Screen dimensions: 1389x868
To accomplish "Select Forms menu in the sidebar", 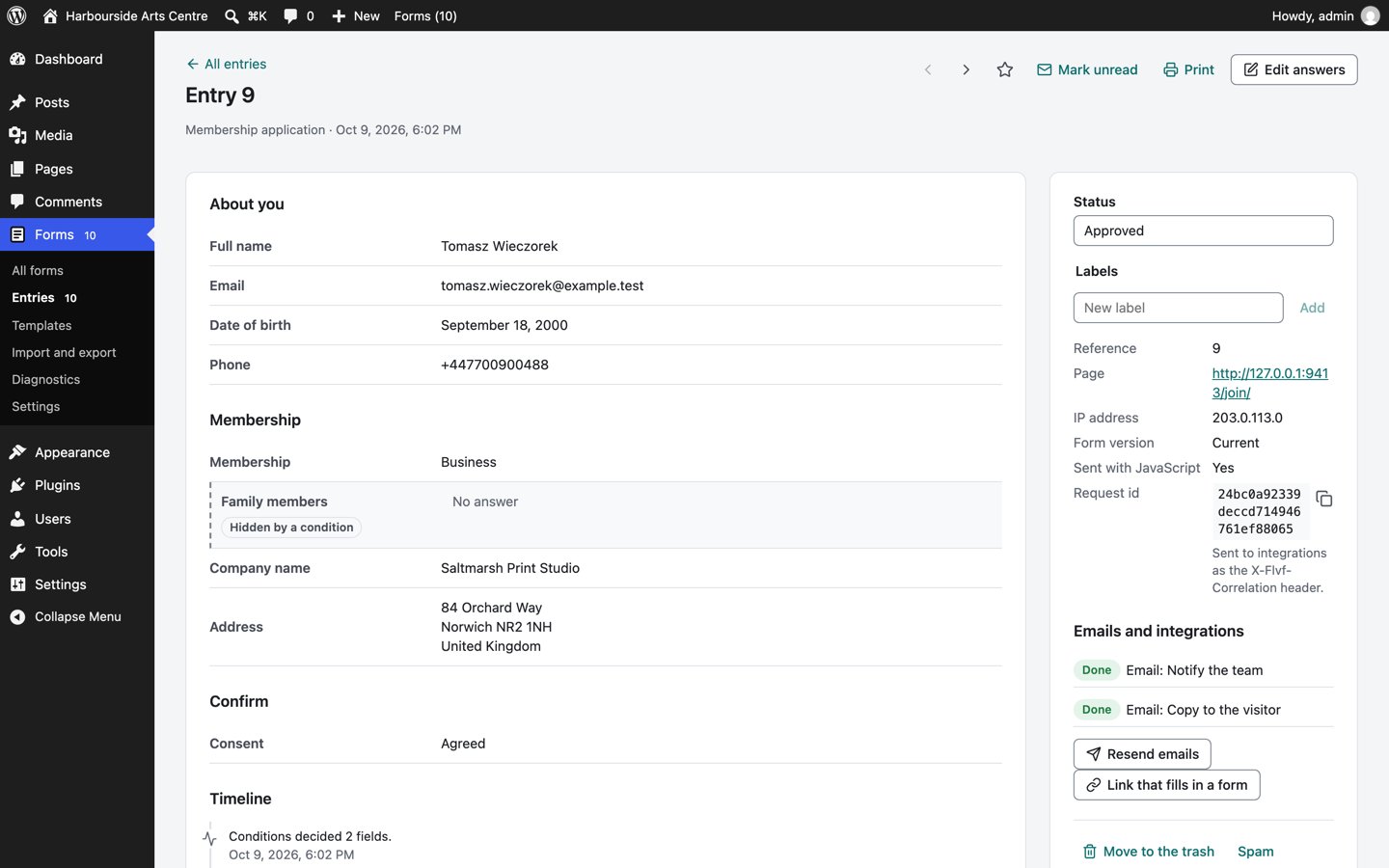I will pos(77,234).
